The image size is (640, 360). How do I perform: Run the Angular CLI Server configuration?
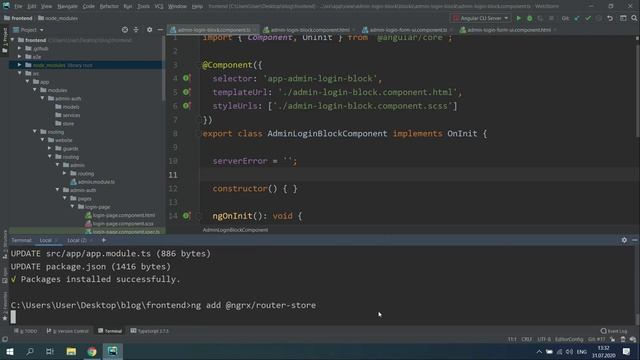[x=518, y=18]
